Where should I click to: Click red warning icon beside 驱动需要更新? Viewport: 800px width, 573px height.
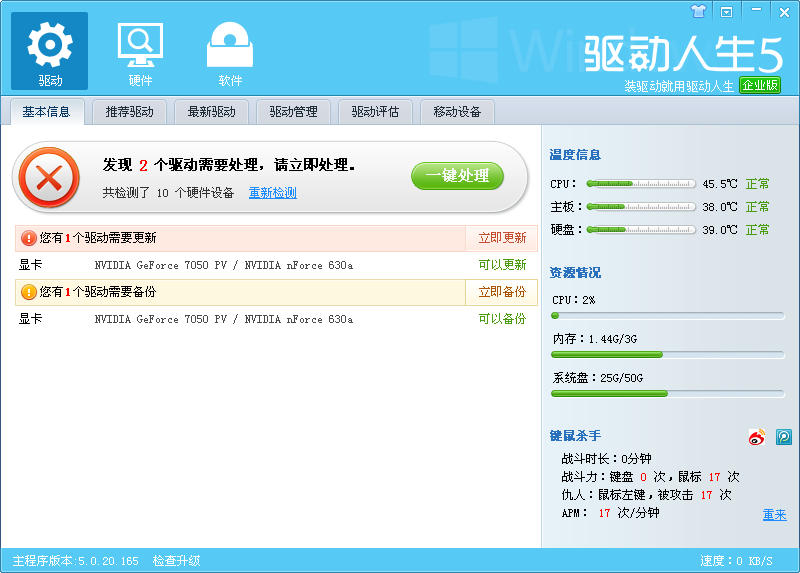29,238
